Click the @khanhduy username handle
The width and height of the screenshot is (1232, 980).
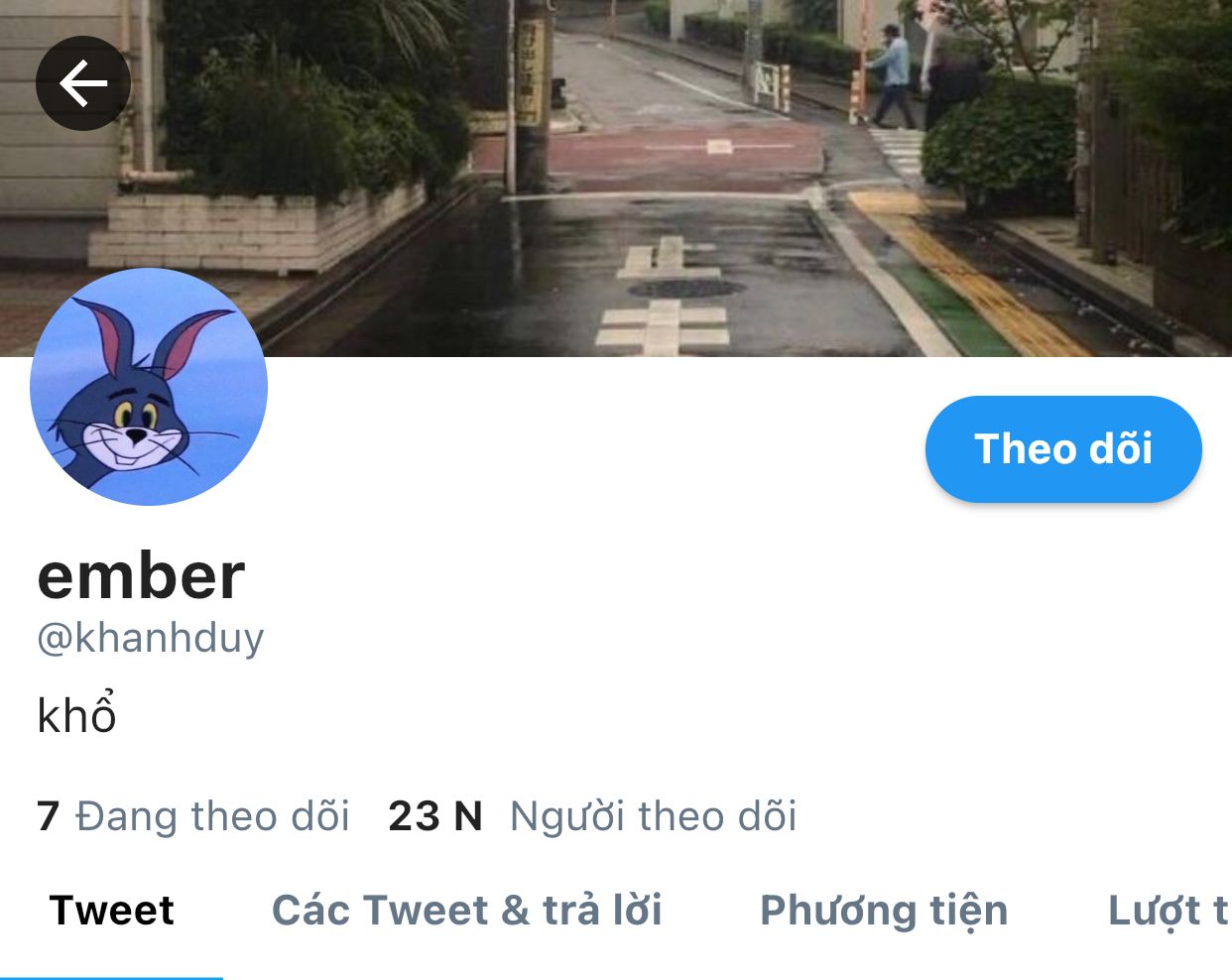pos(151,638)
